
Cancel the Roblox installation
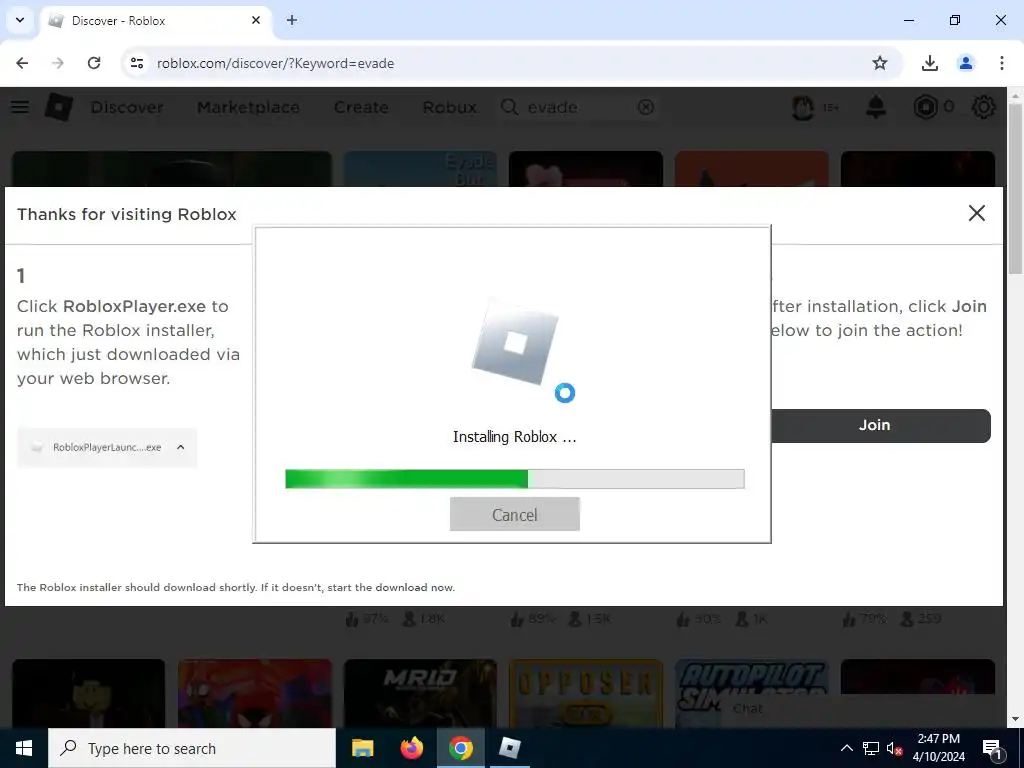point(515,515)
